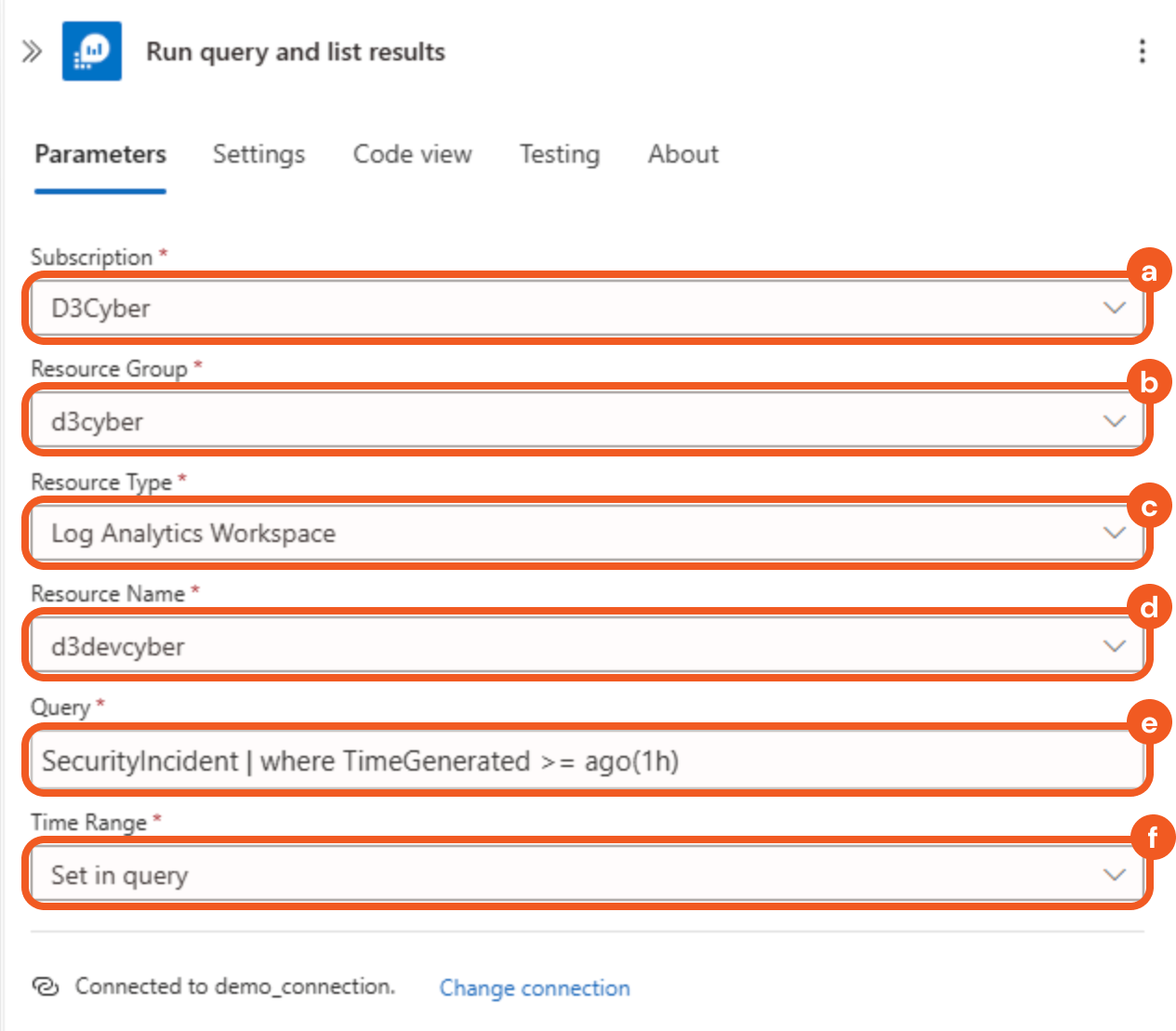Image resolution: width=1176 pixels, height=1031 pixels.
Task: Open the three-dot more options menu
Action: (x=1142, y=51)
